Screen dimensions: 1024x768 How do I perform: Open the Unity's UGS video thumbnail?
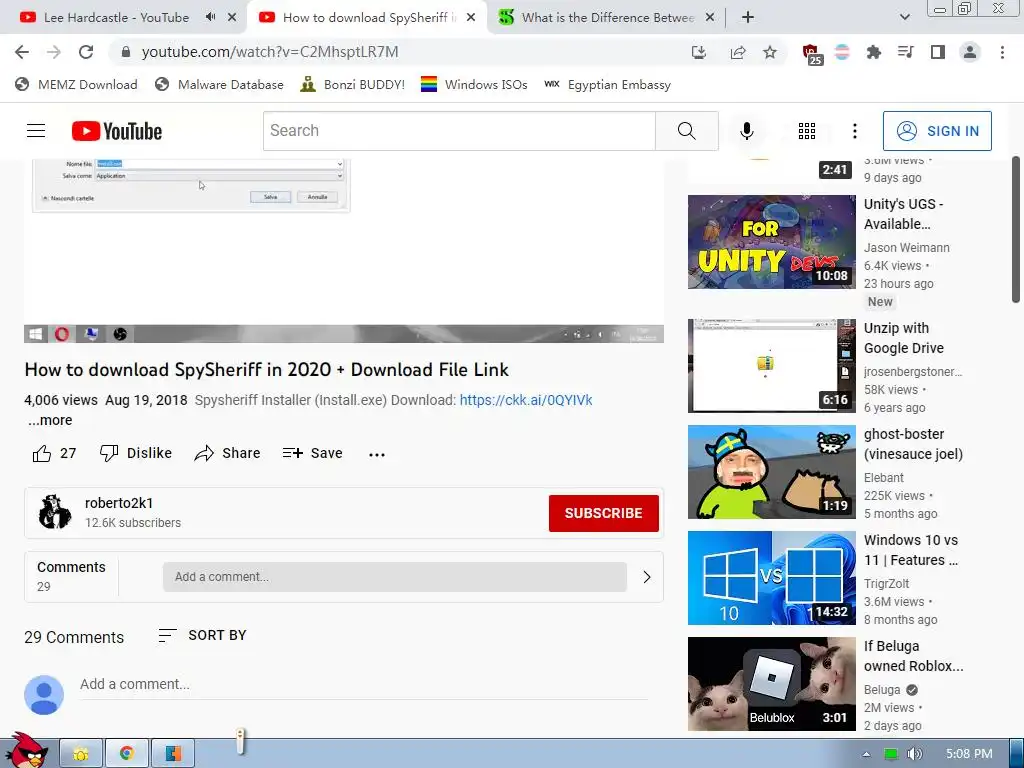tap(771, 242)
